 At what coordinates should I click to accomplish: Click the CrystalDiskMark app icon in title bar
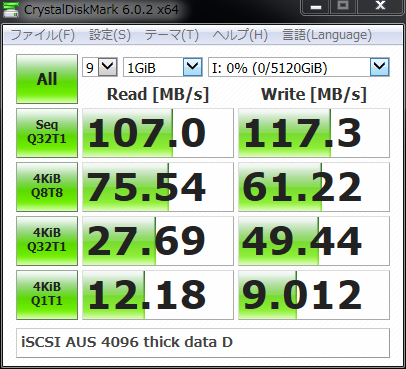[x=11, y=9]
